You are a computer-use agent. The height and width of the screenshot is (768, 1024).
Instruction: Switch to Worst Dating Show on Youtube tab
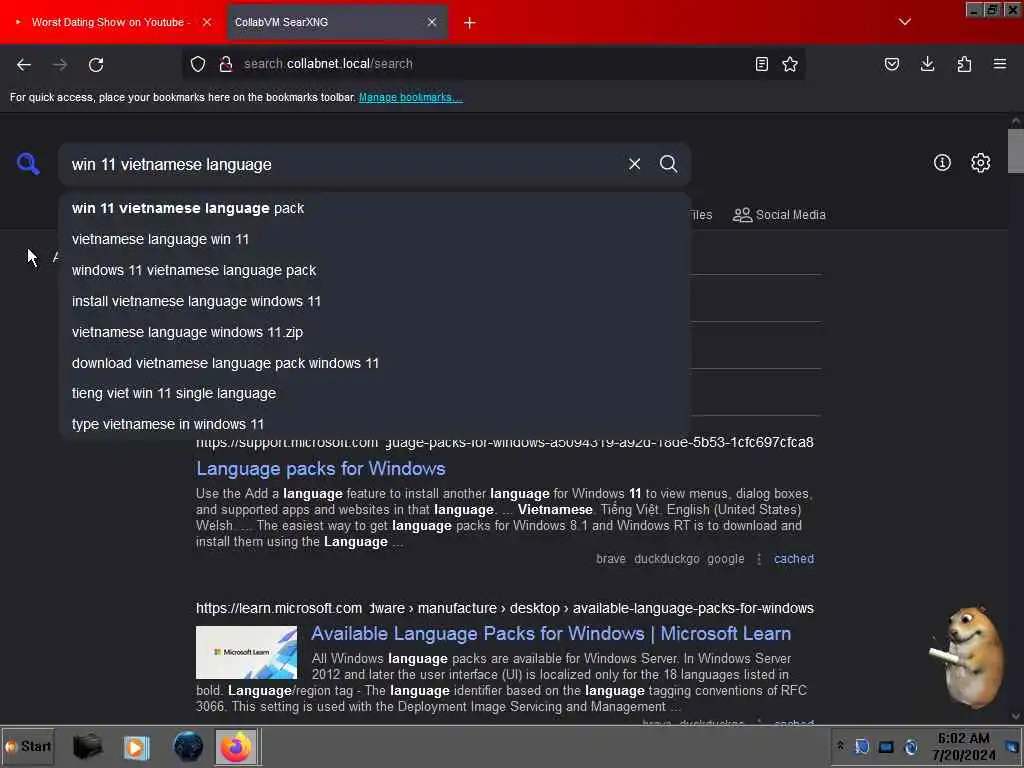click(x=111, y=22)
